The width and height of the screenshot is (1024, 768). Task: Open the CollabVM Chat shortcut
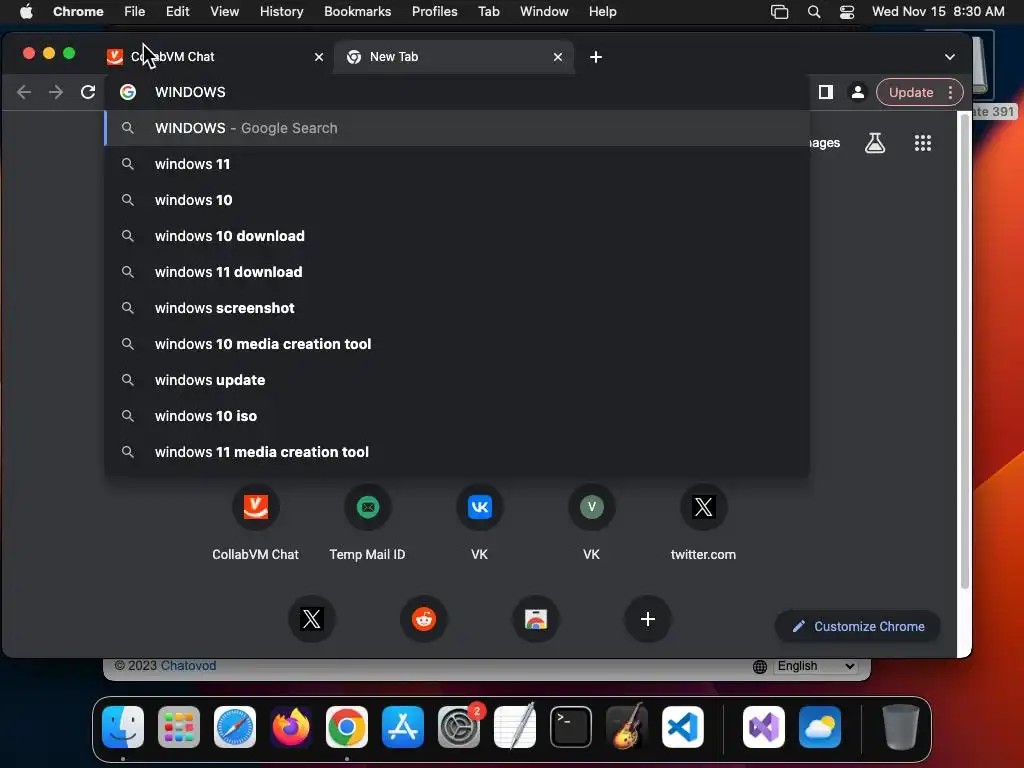coord(255,524)
